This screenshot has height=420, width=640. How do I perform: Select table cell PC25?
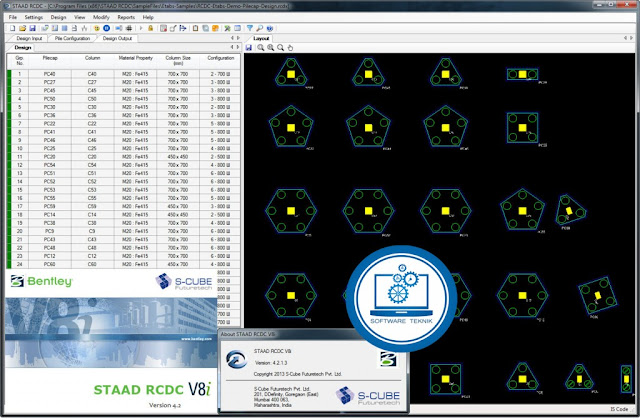coord(49,148)
